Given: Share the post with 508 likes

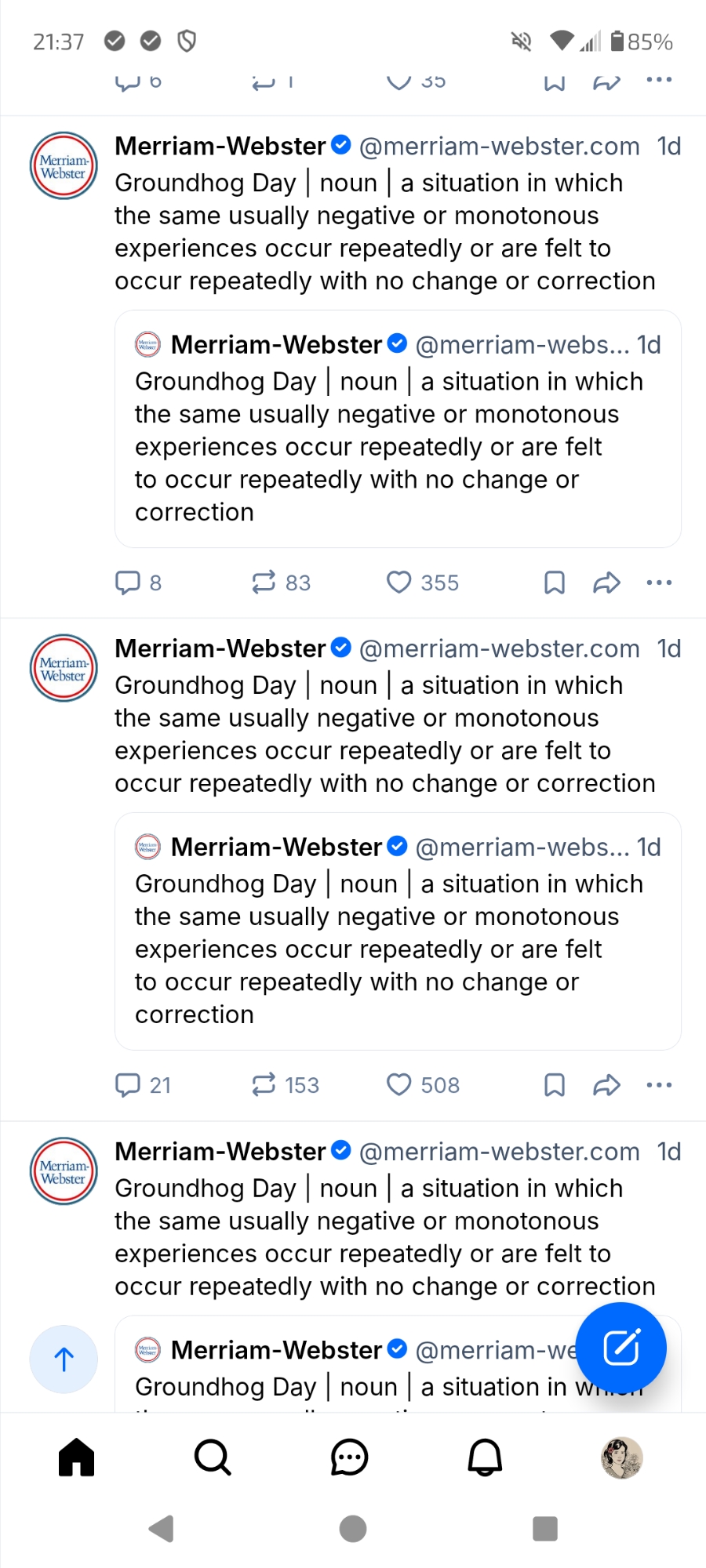Looking at the screenshot, I should 606,1085.
